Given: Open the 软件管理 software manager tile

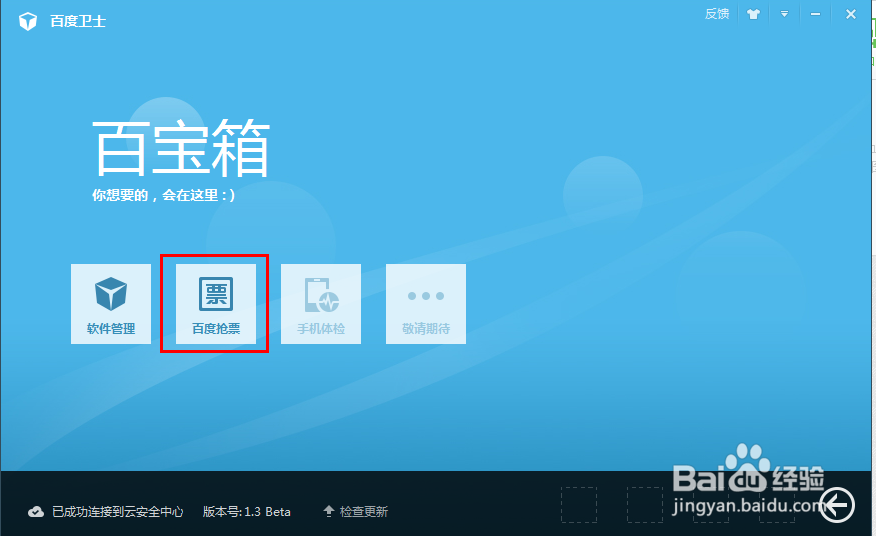Looking at the screenshot, I should 111,303.
